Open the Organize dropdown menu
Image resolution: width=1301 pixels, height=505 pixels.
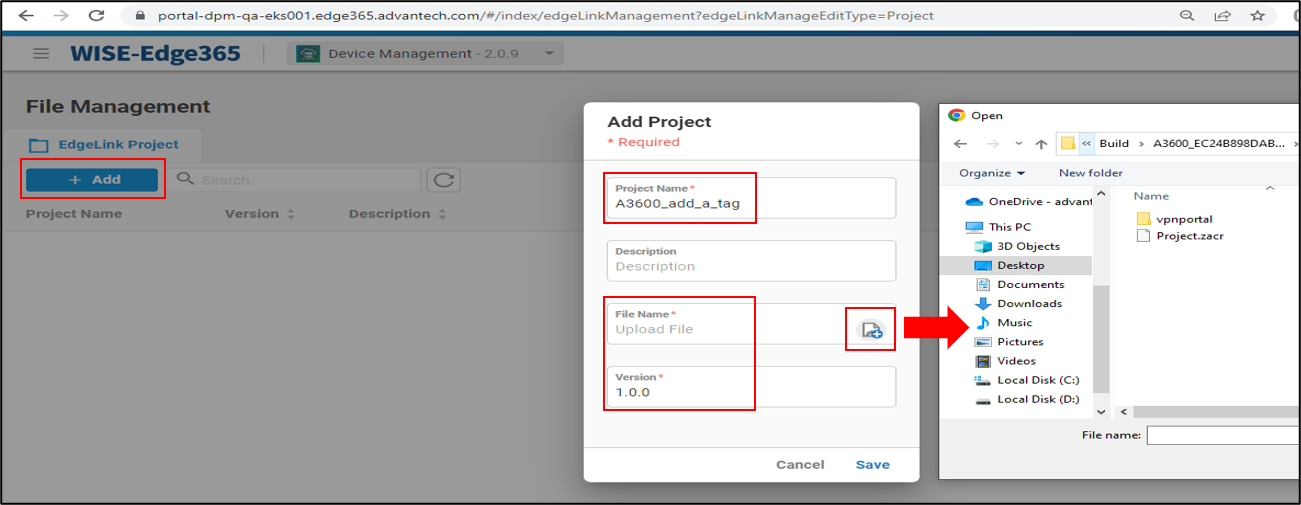992,173
